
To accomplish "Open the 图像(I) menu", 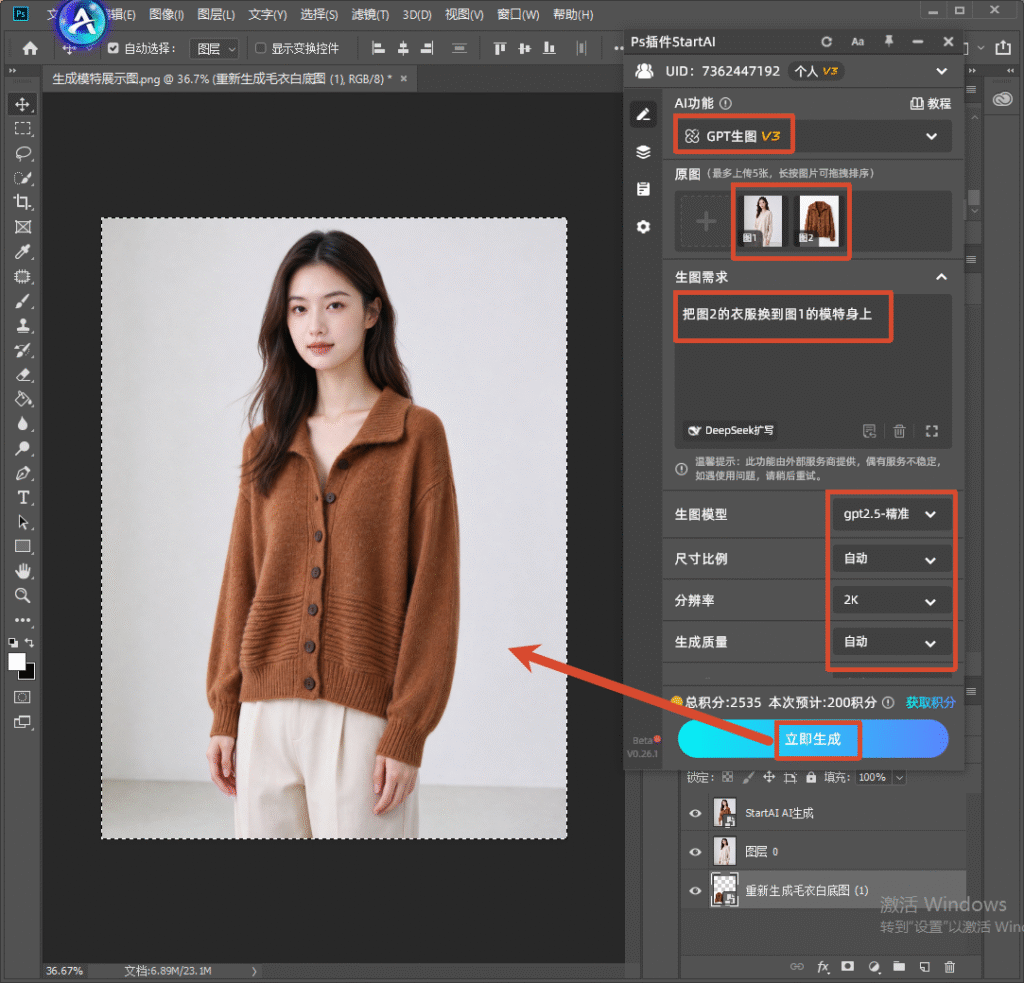I will click(166, 14).
